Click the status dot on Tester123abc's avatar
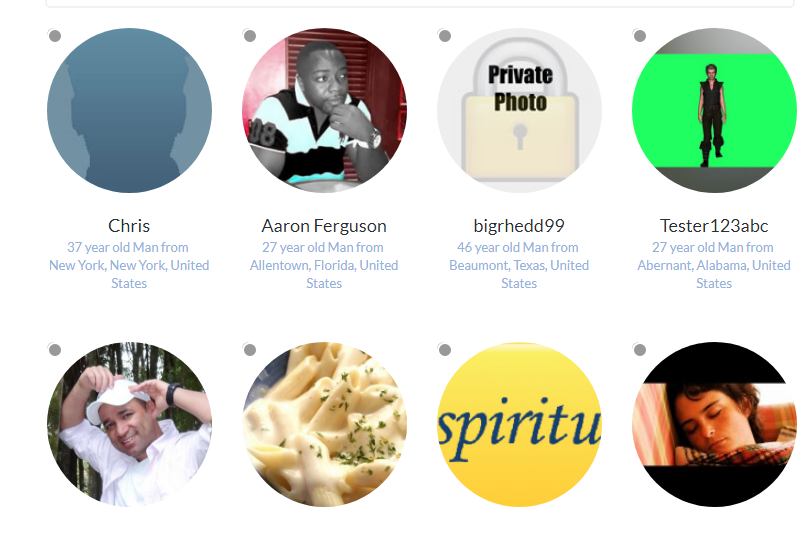The height and width of the screenshot is (533, 806). click(x=639, y=36)
